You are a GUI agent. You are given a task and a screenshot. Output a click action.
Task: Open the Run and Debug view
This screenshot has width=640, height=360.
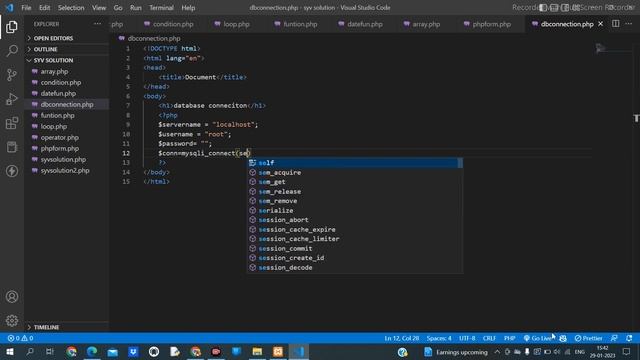coord(12,99)
